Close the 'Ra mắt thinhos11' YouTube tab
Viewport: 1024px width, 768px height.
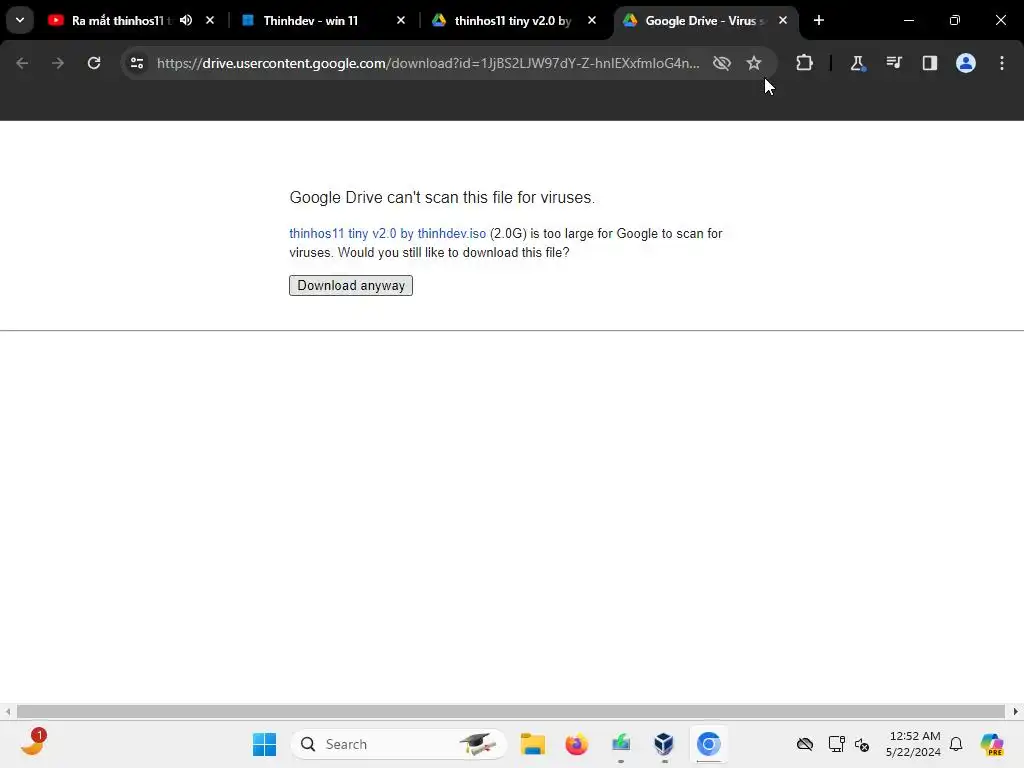coord(210,20)
